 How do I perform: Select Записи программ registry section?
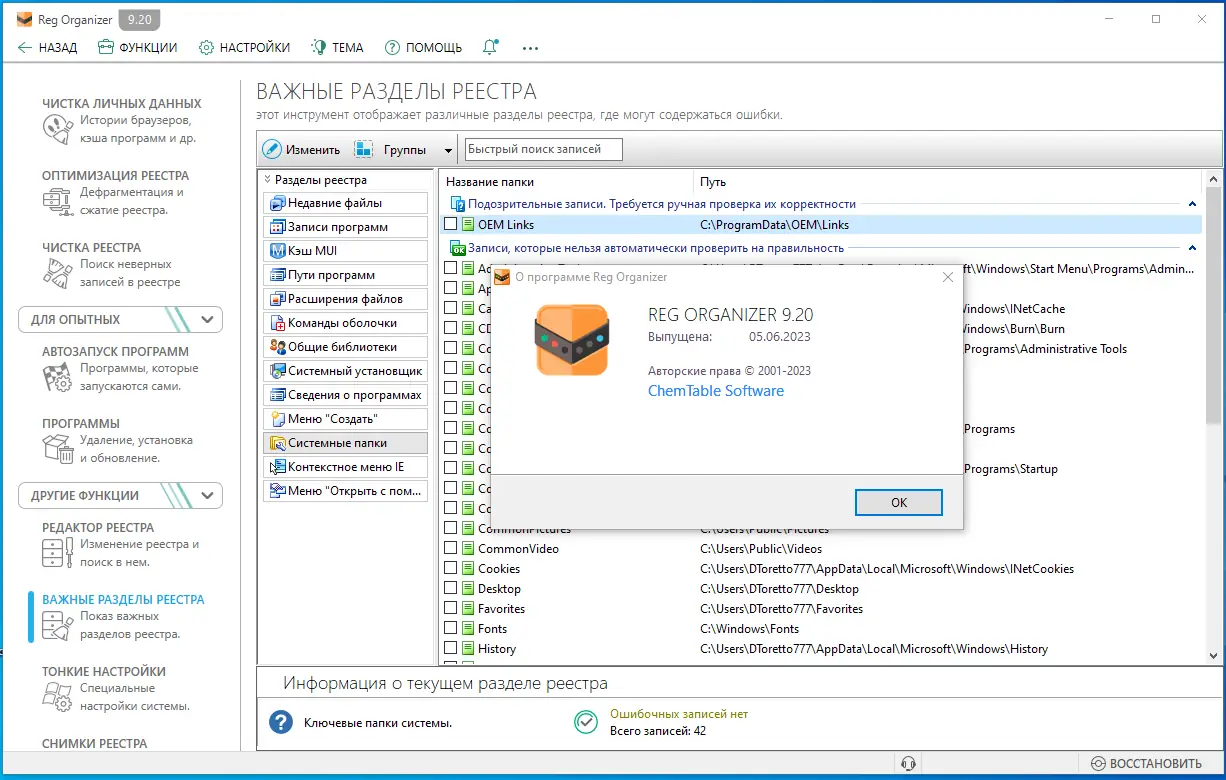(x=345, y=227)
